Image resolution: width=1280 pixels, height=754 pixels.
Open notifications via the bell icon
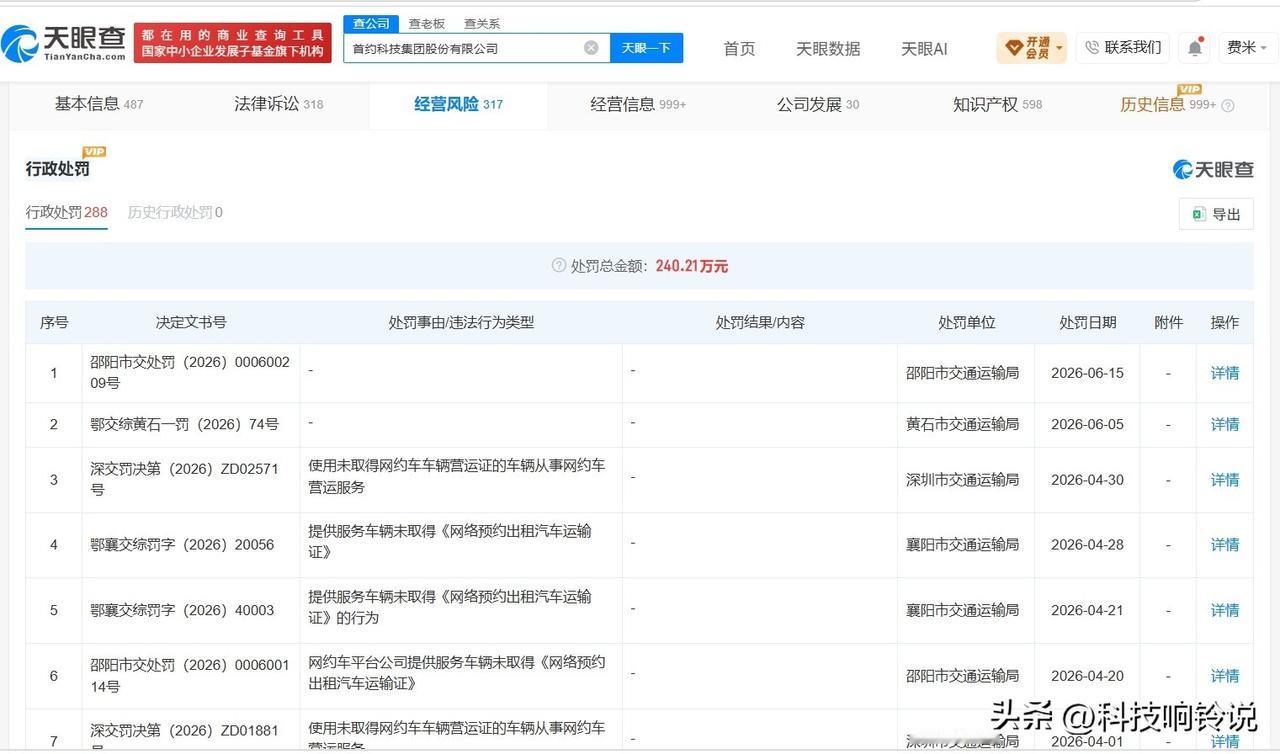tap(1195, 47)
